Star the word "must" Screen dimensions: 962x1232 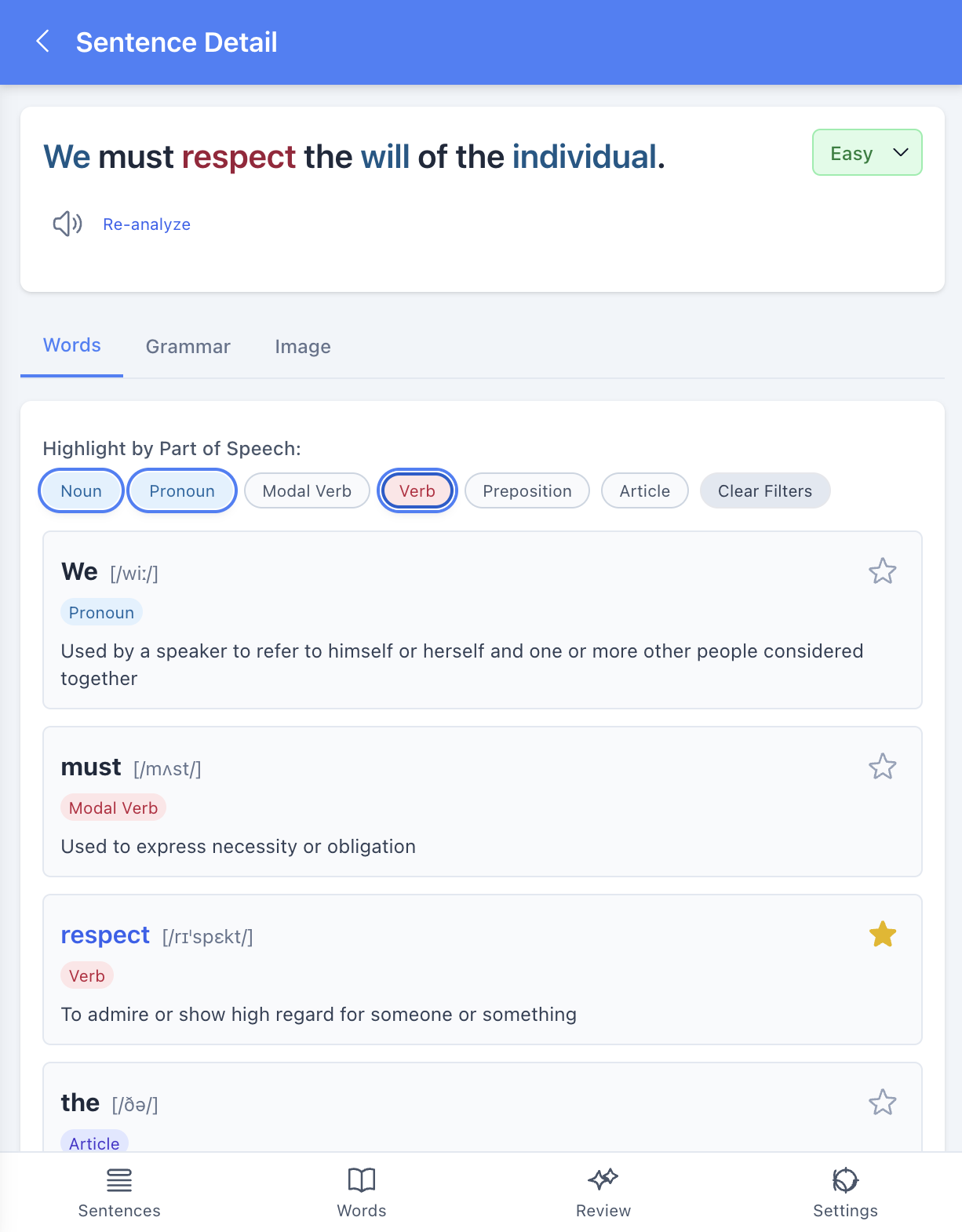[882, 767]
